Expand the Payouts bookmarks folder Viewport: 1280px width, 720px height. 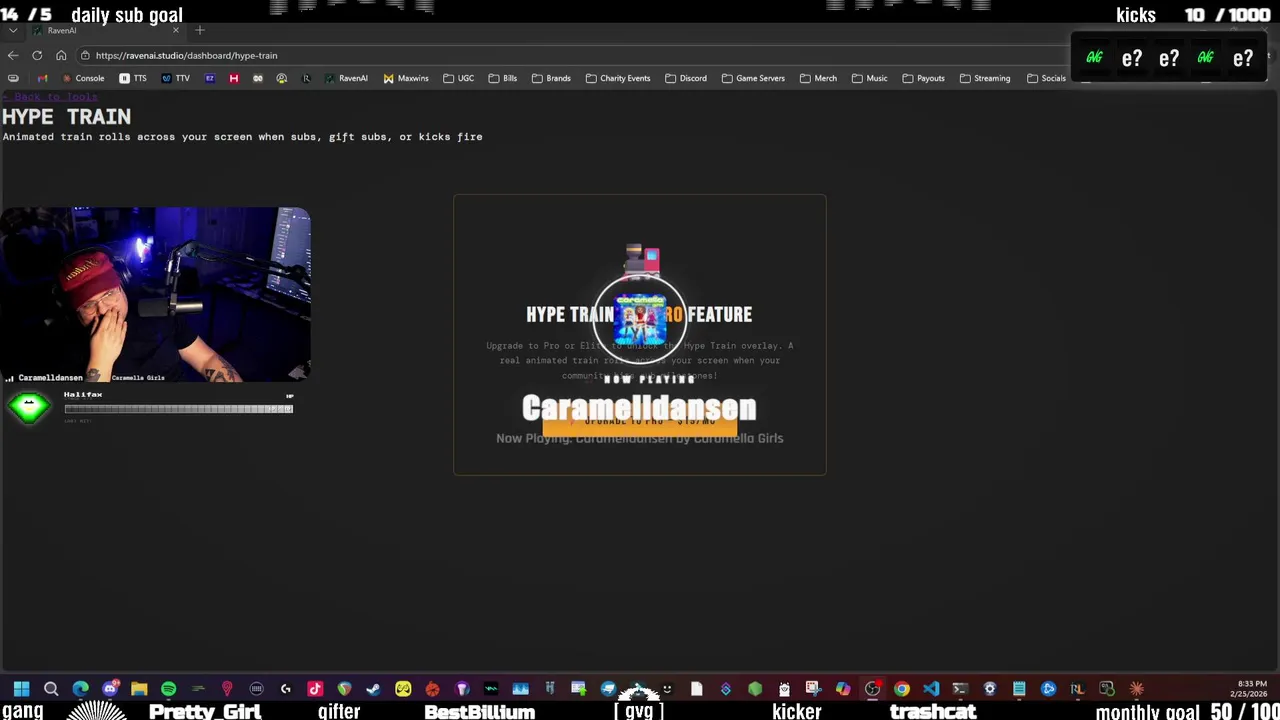point(923,78)
